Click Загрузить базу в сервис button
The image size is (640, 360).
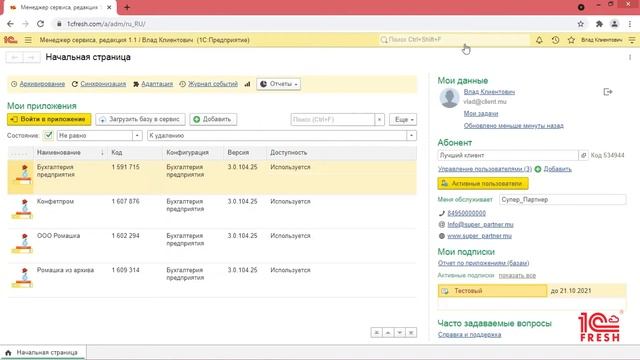(x=140, y=119)
